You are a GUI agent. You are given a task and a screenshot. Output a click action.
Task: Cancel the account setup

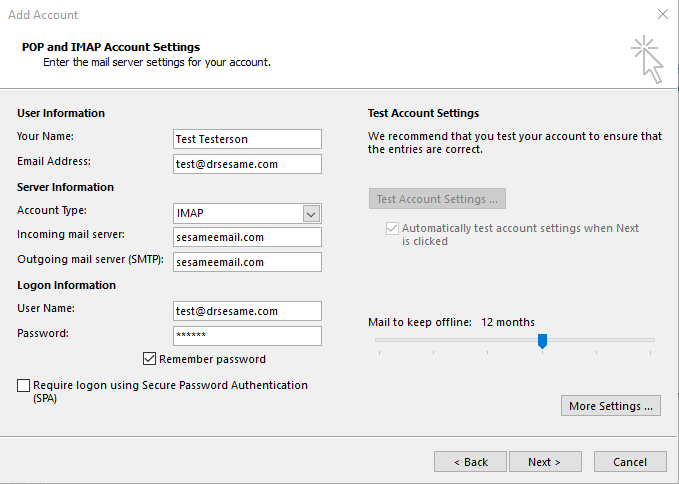click(630, 462)
